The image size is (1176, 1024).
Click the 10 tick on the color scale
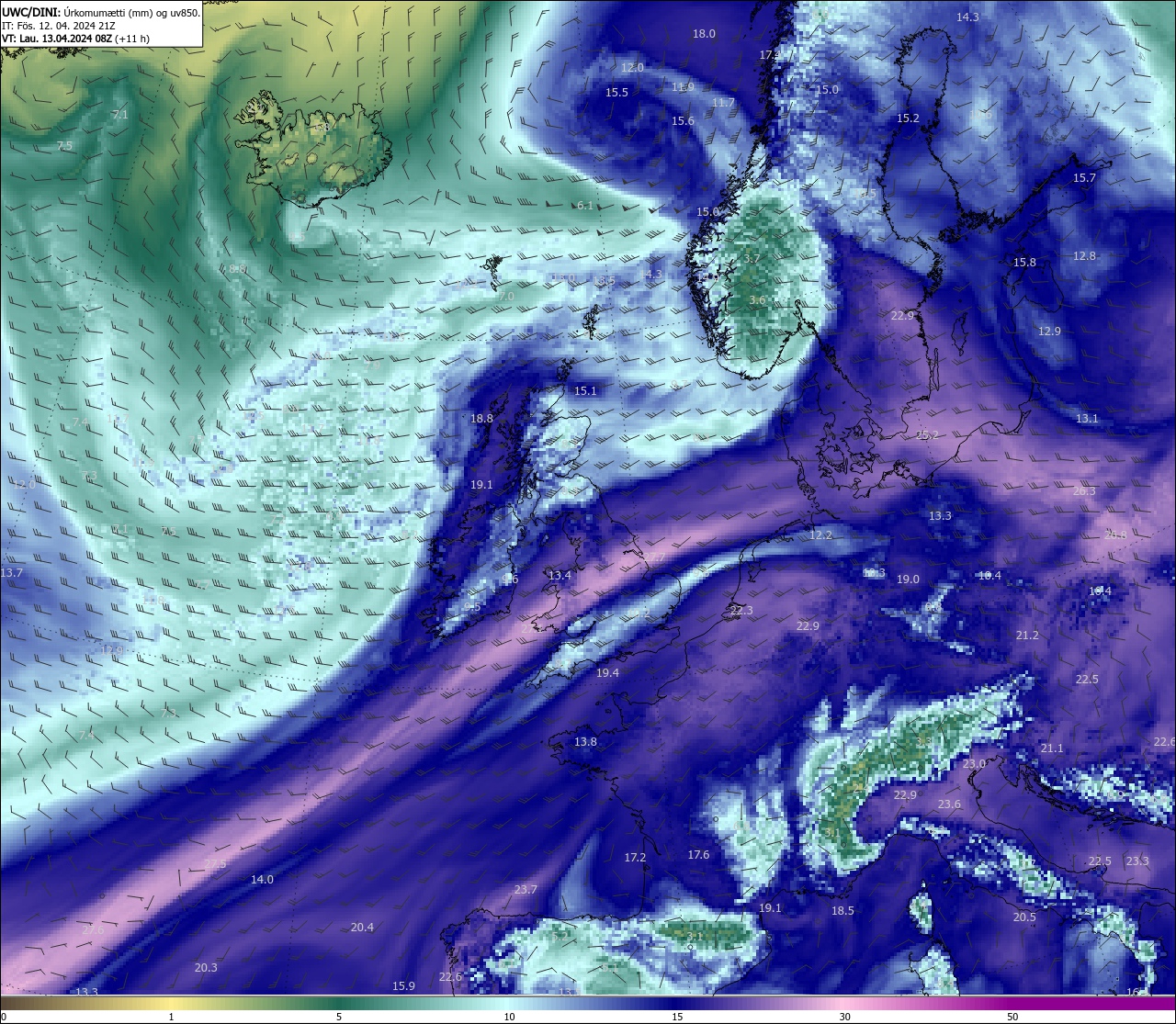(509, 1017)
